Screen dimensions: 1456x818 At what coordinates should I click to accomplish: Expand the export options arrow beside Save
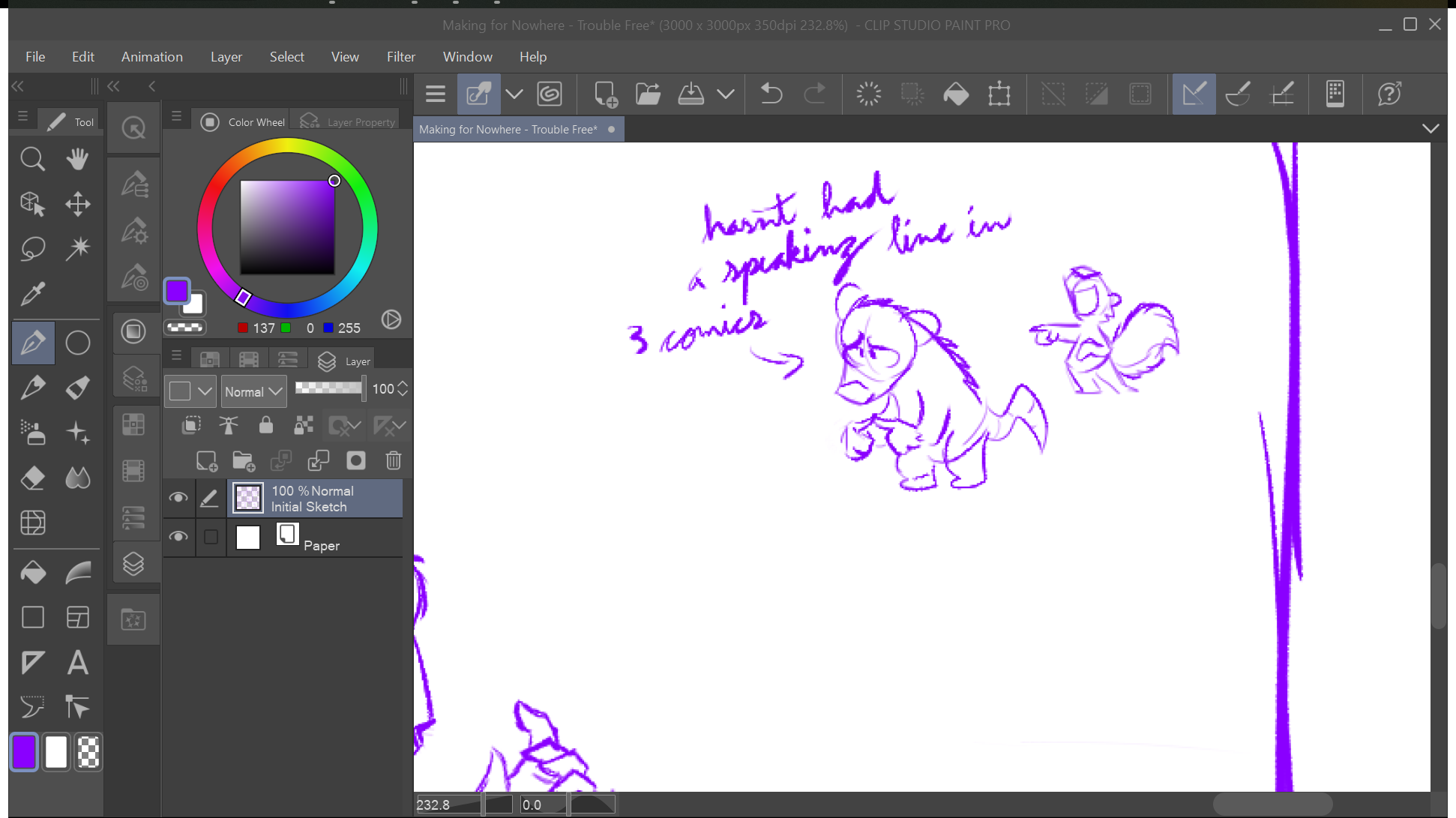[x=726, y=94]
